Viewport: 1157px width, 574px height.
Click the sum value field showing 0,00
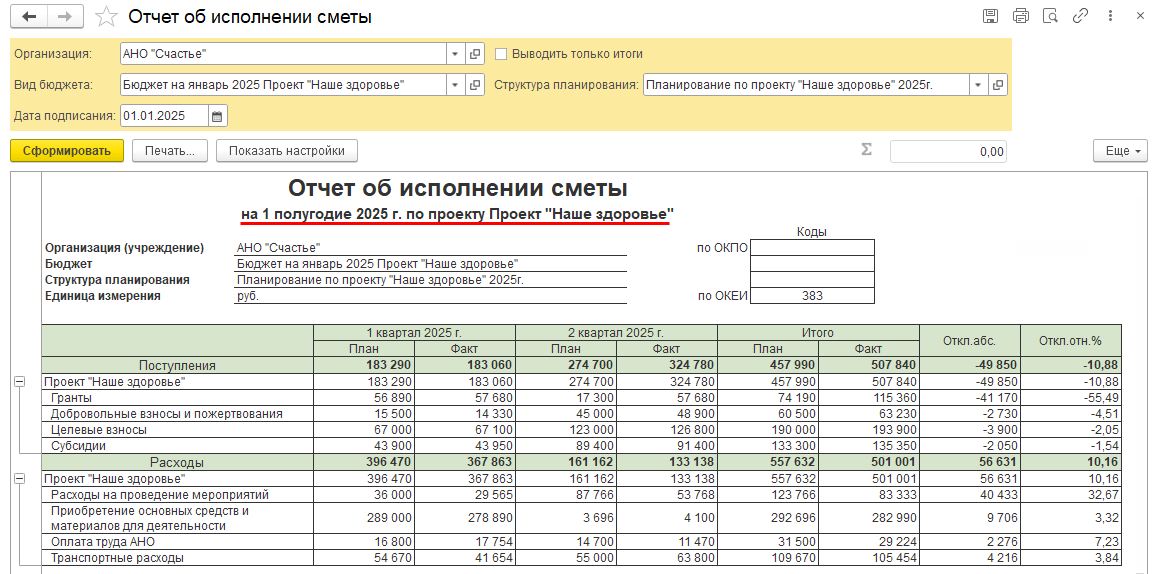948,151
